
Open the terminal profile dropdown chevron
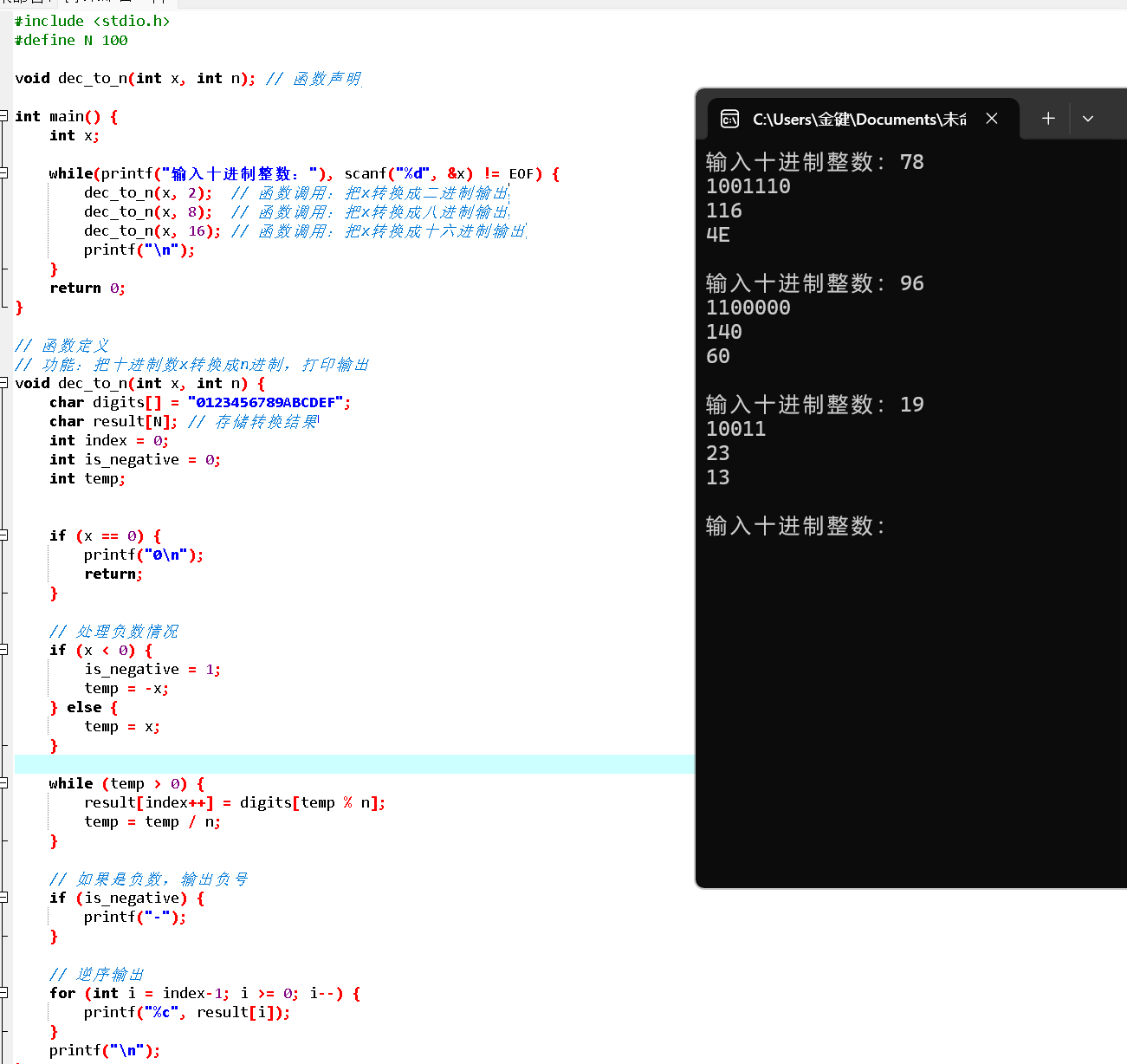[x=1088, y=119]
